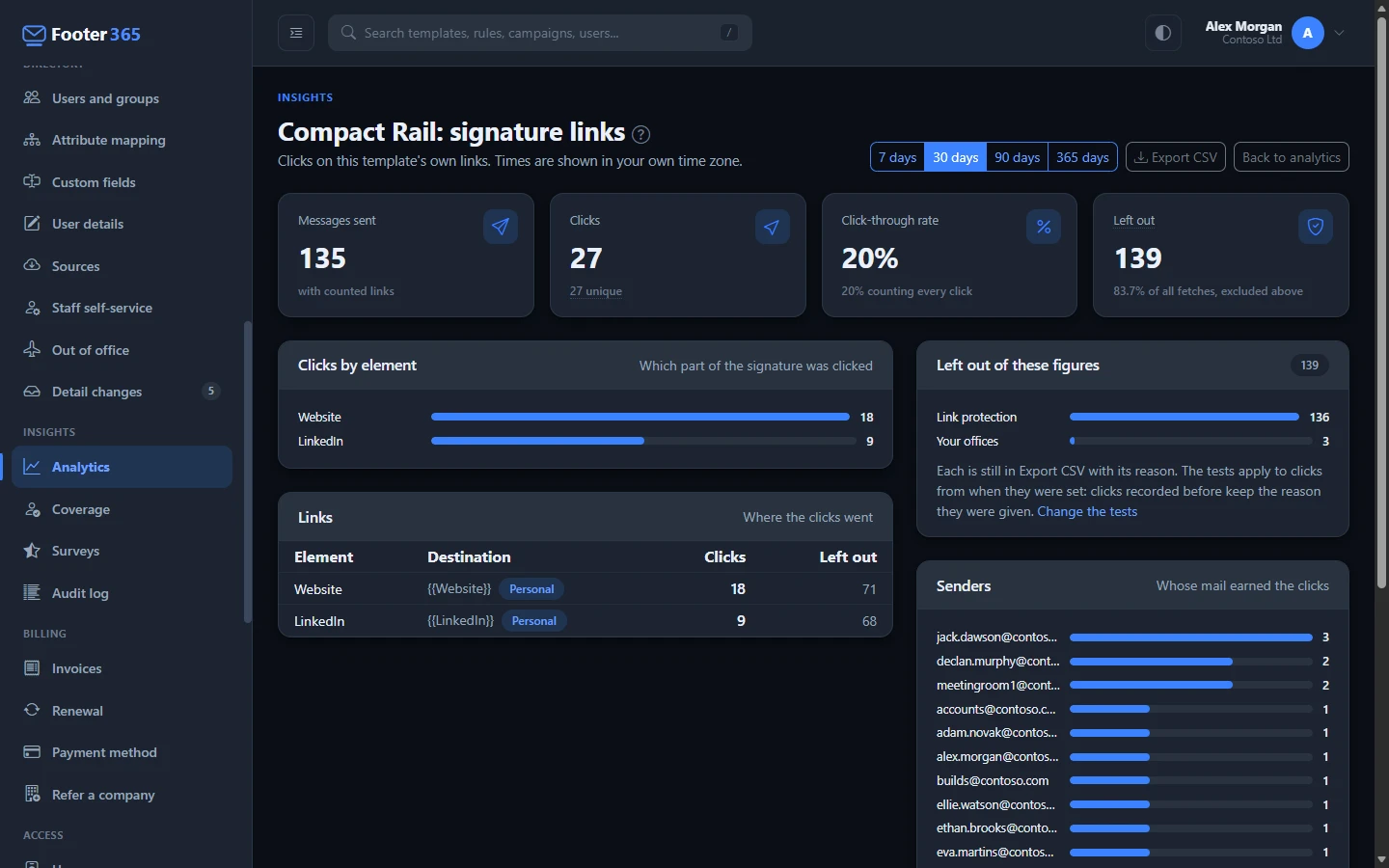The height and width of the screenshot is (868, 1389).
Task: Click the Footer 365 envelope logo
Action: 34,35
